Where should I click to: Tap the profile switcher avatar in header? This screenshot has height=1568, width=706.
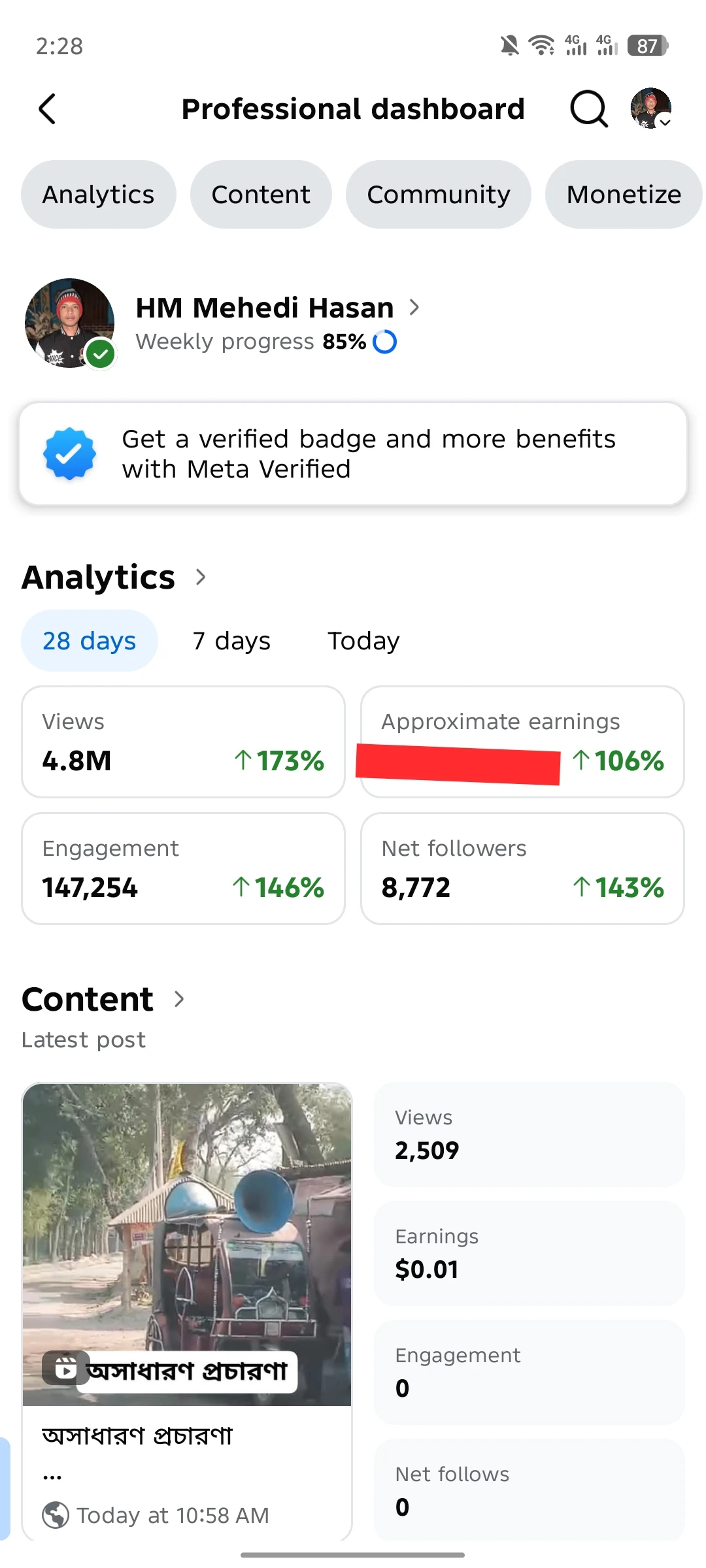tap(651, 108)
